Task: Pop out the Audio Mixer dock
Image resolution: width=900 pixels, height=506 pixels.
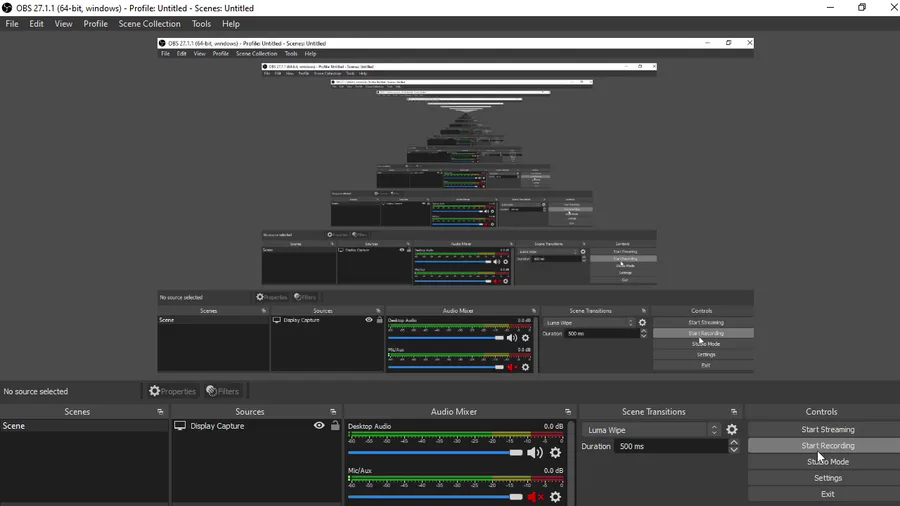Action: [x=568, y=412]
